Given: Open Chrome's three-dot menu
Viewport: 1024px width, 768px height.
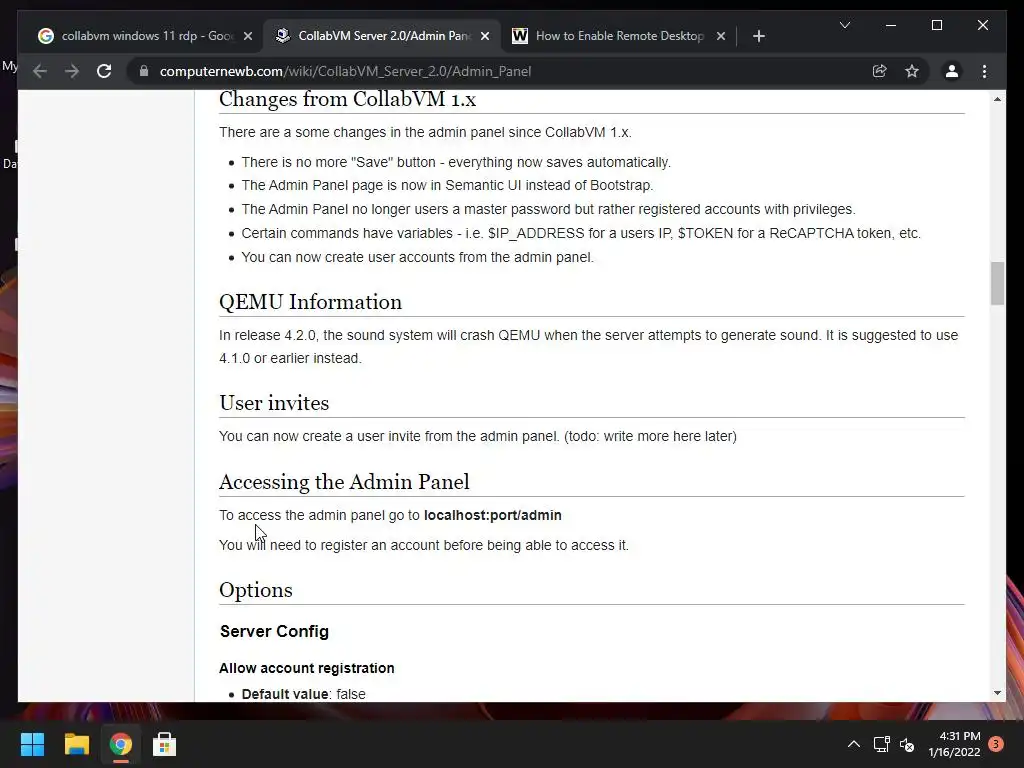Looking at the screenshot, I should (984, 71).
